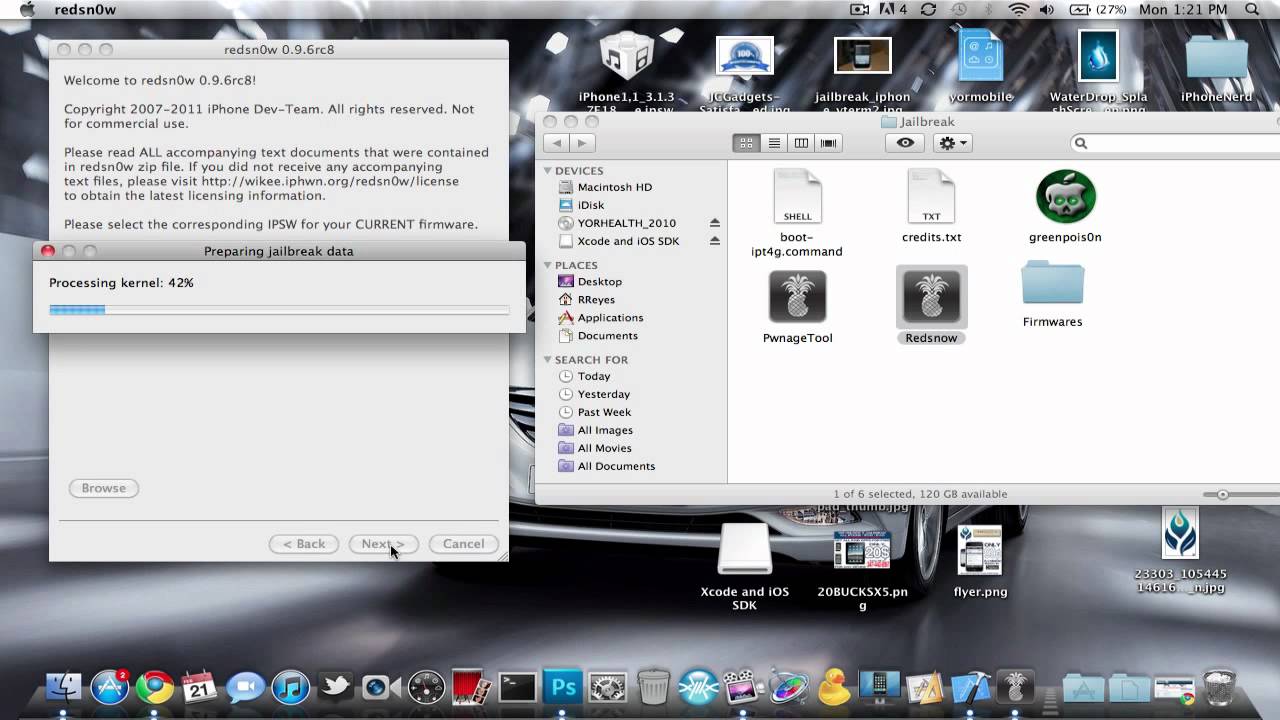Open the Finder action gear menu
The height and width of the screenshot is (720, 1280).
952,143
